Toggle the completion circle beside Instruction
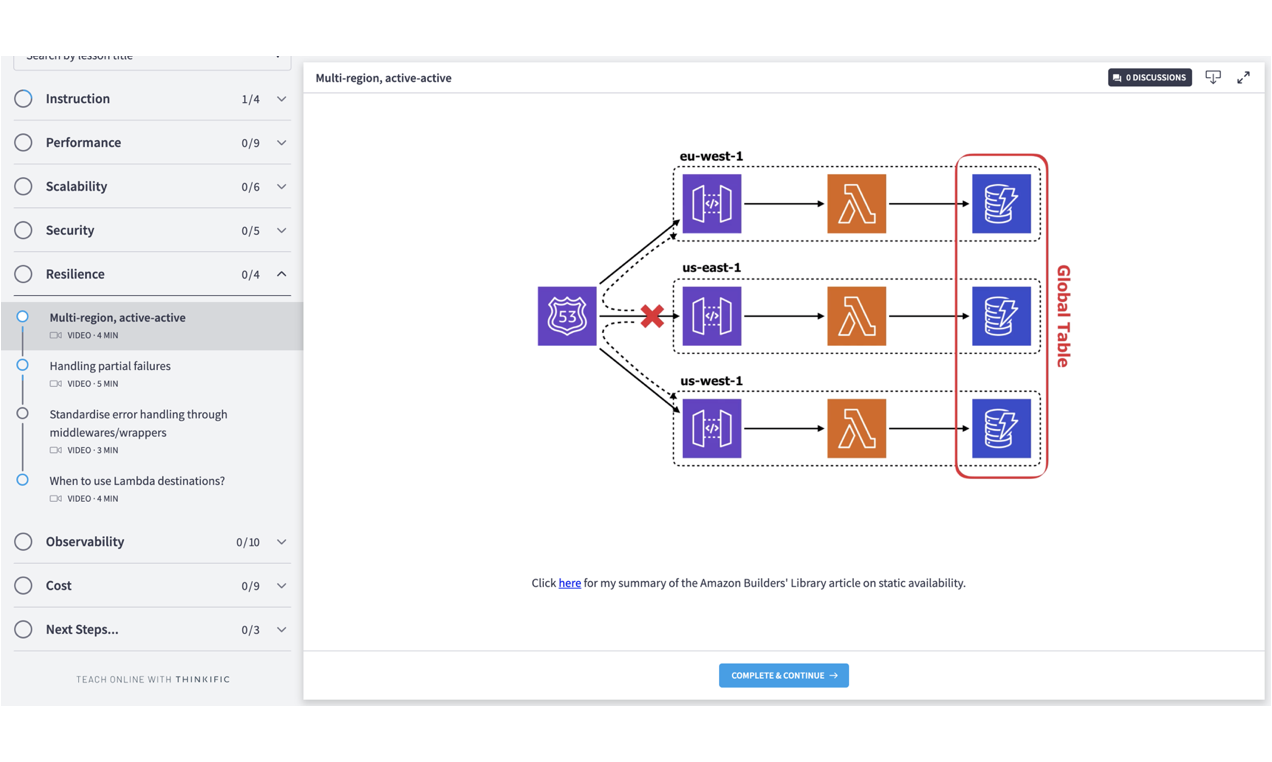This screenshot has height=762, width=1272. pos(23,98)
